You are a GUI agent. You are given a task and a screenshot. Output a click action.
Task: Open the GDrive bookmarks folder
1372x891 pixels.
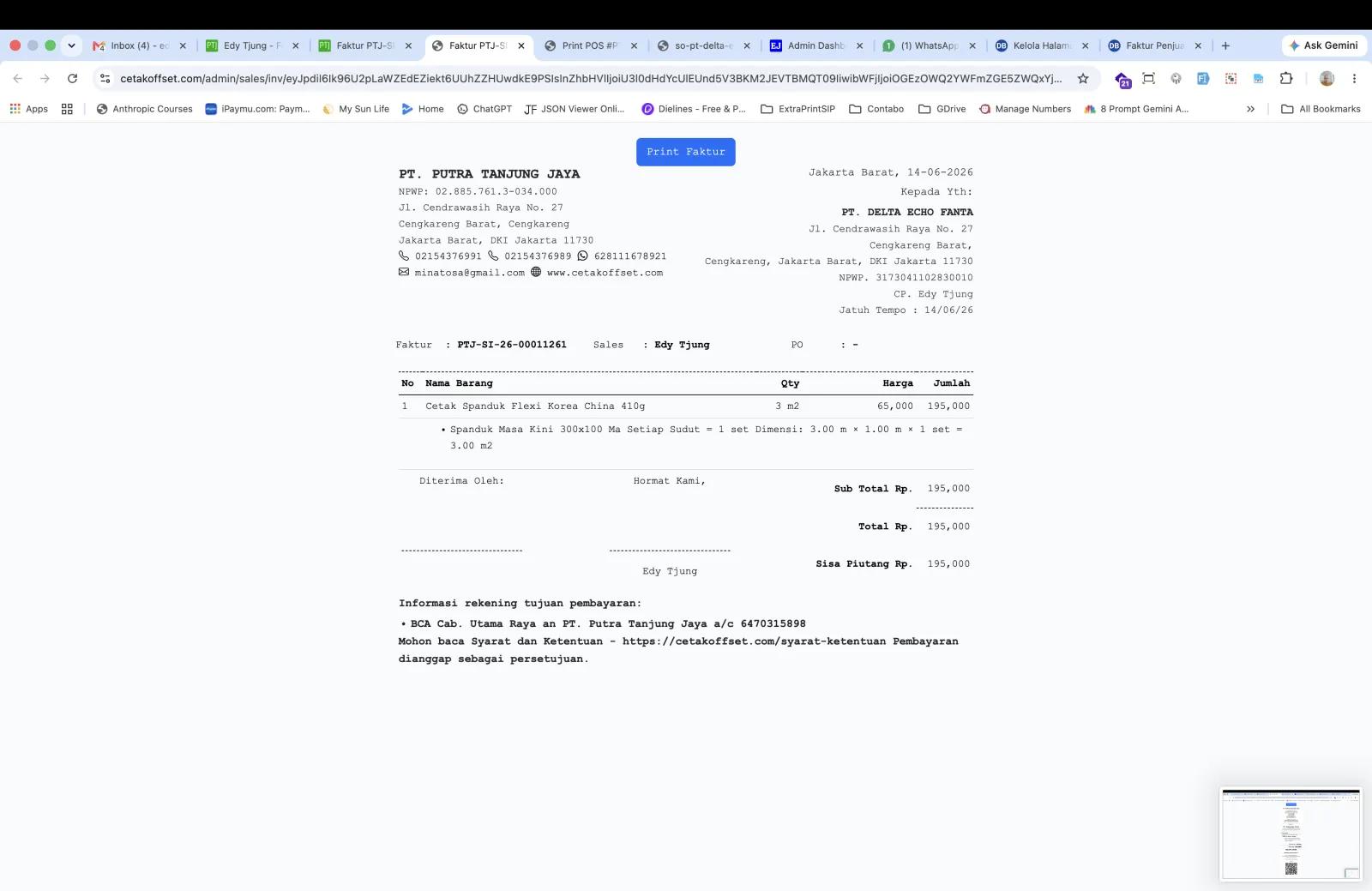[x=942, y=109]
